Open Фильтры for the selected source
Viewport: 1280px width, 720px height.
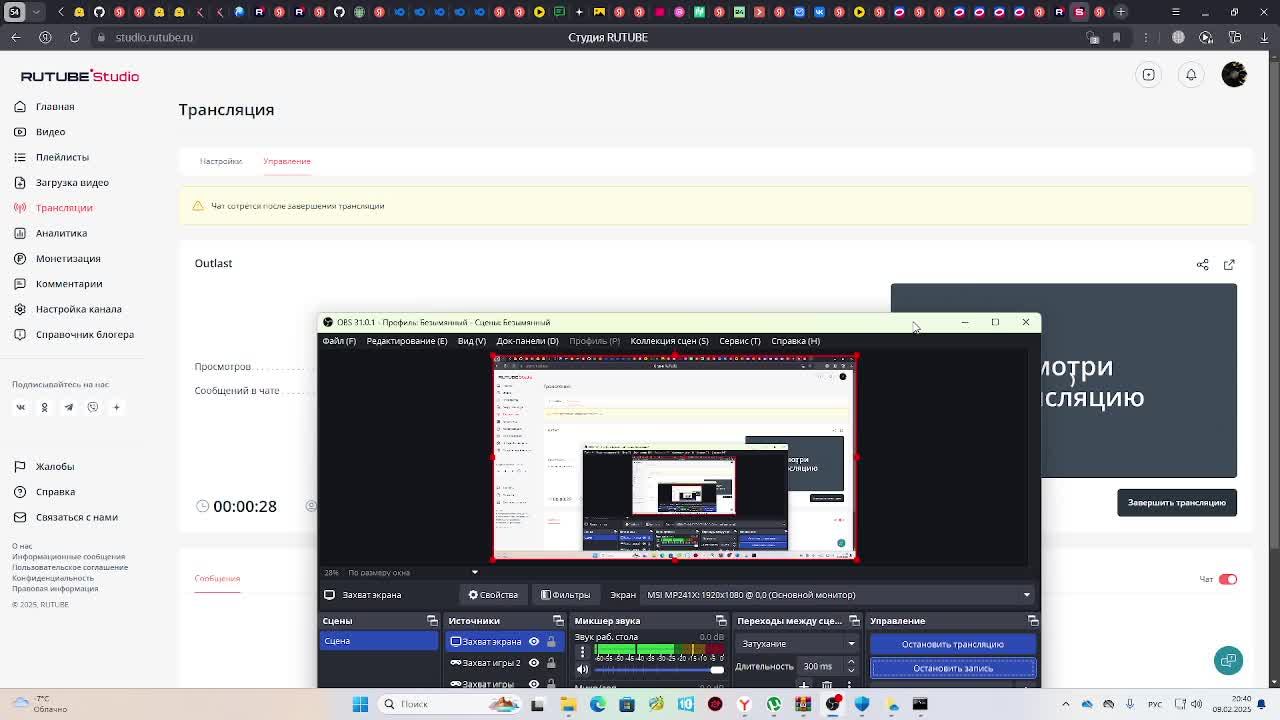[566, 595]
